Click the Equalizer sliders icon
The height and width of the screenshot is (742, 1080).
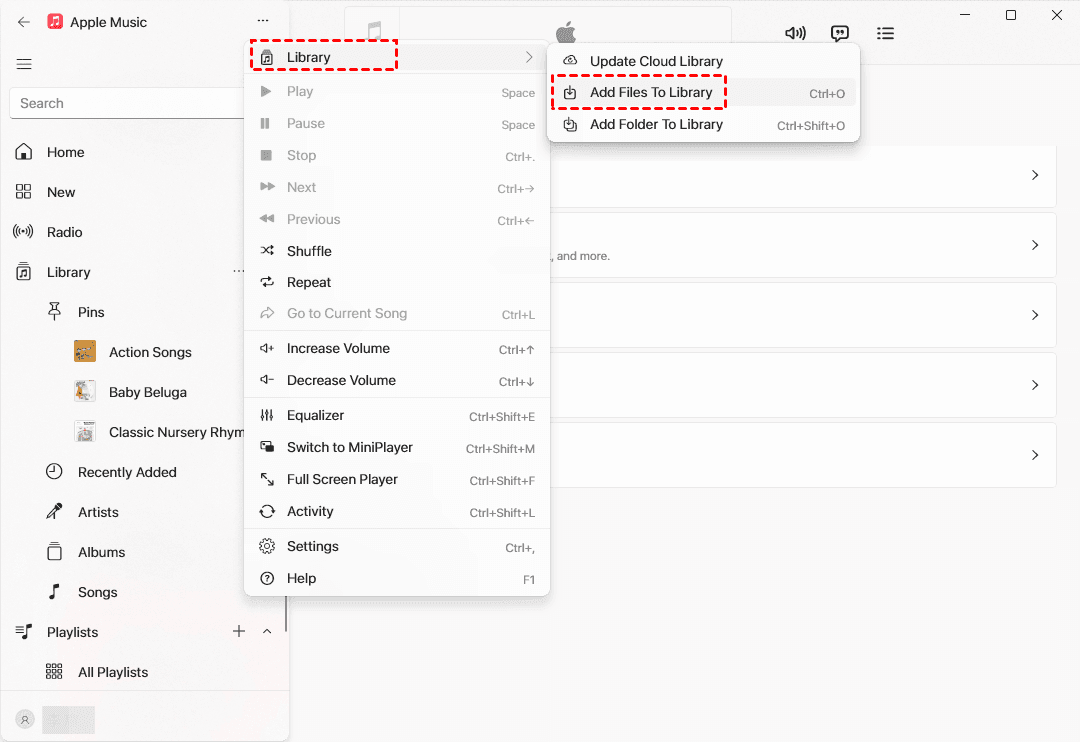(267, 415)
